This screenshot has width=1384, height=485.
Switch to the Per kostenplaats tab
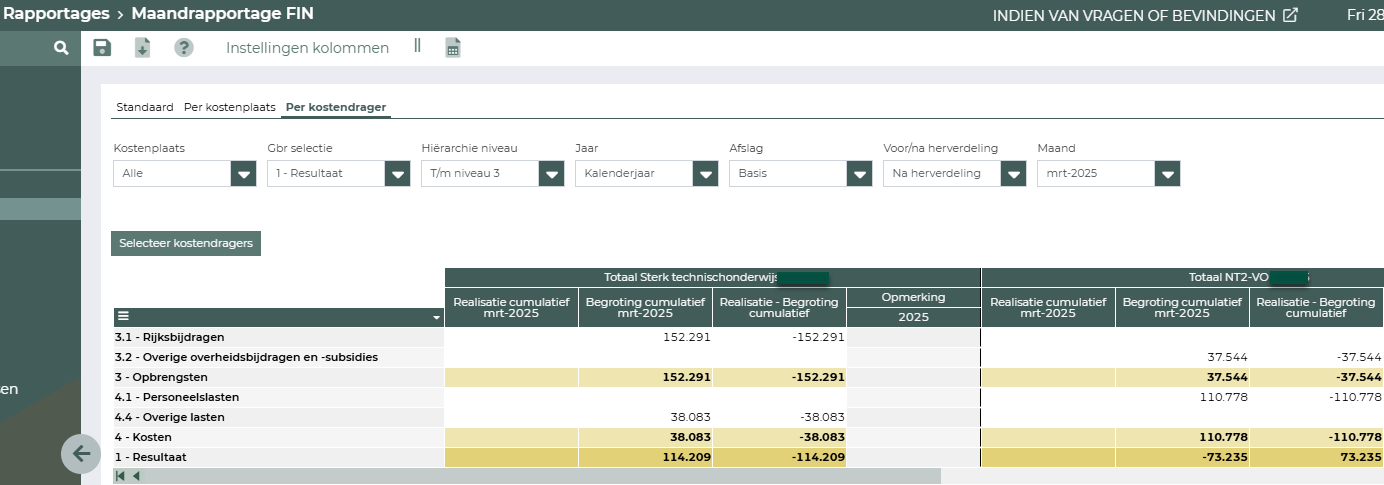[x=230, y=106]
